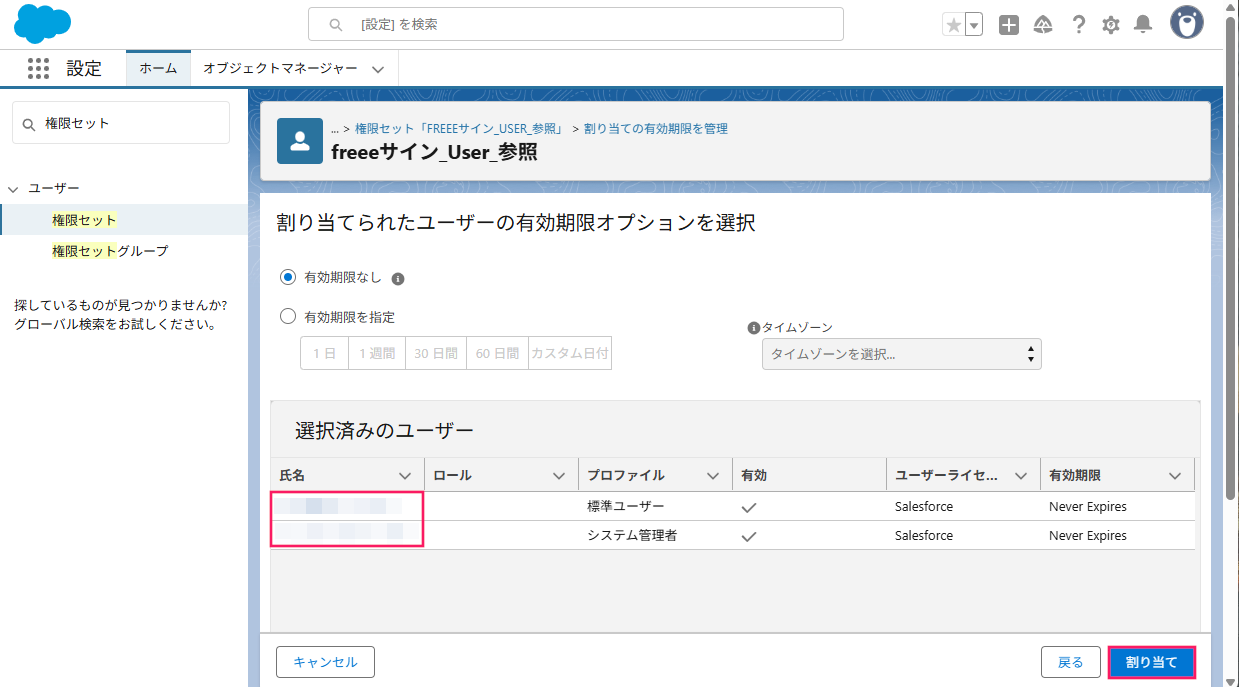1239x687 pixels.
Task: Click the 割り当て button
Action: click(1151, 662)
